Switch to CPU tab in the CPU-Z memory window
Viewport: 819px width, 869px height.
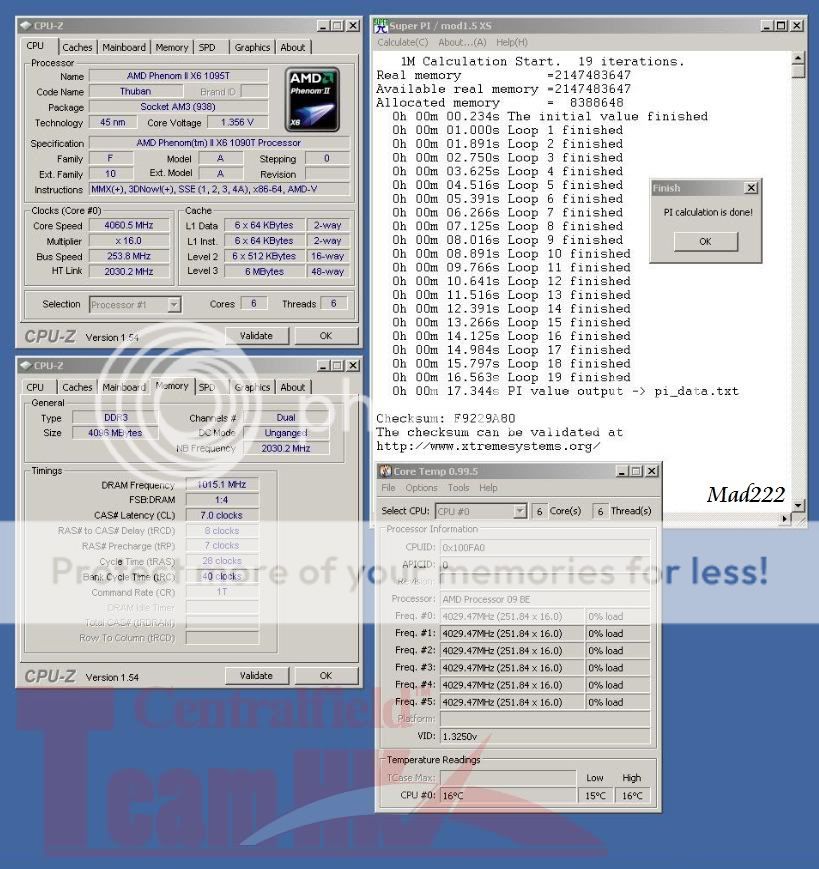click(35, 387)
